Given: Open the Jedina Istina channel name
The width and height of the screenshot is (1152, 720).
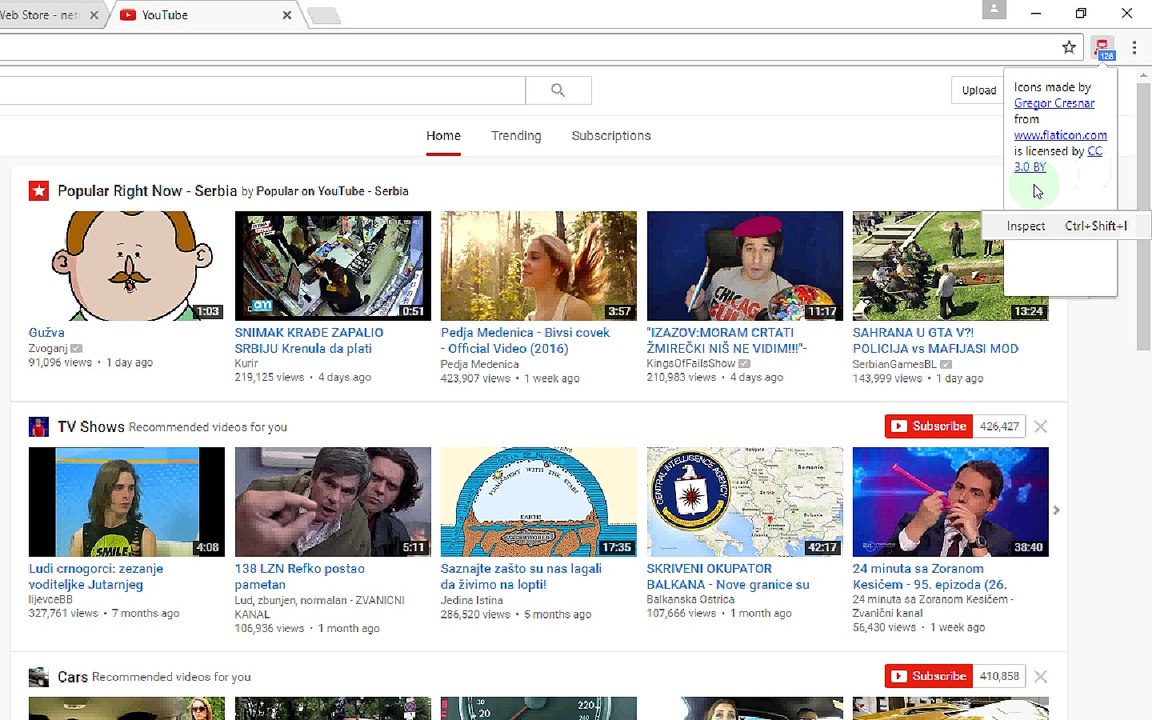Looking at the screenshot, I should [x=472, y=600].
